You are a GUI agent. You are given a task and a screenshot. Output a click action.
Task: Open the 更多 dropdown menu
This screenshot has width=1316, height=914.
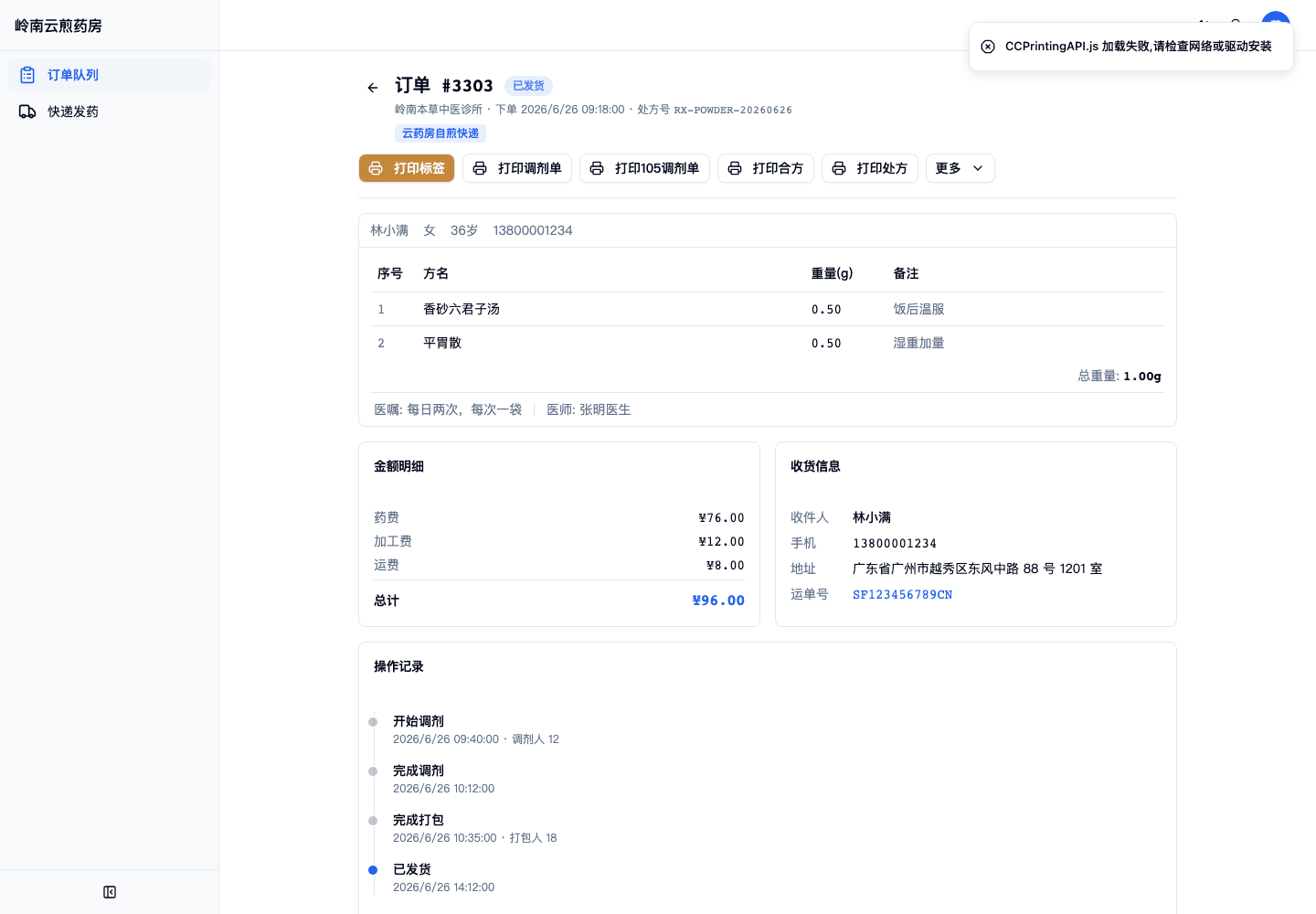click(960, 168)
